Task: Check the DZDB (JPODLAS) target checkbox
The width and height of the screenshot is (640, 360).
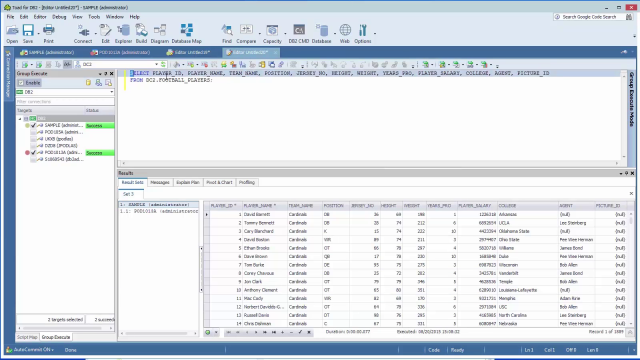Action: click(x=33, y=145)
